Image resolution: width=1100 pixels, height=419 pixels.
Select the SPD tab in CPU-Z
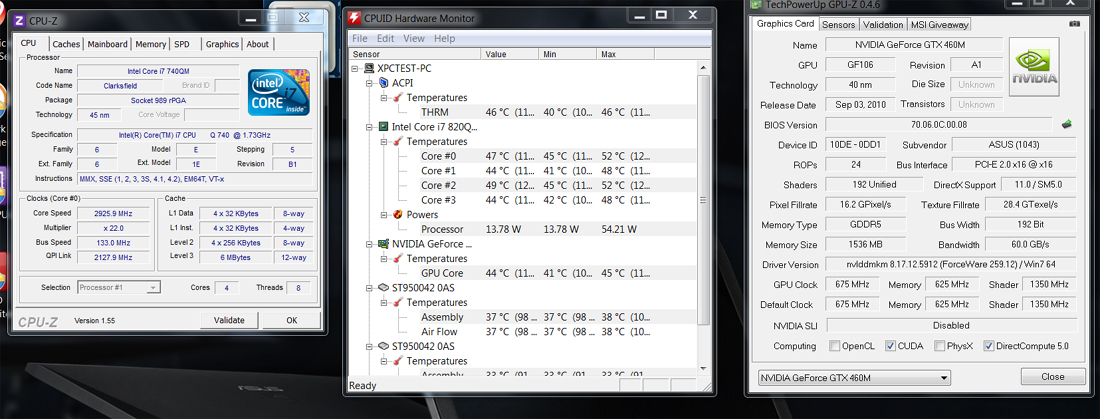click(182, 44)
